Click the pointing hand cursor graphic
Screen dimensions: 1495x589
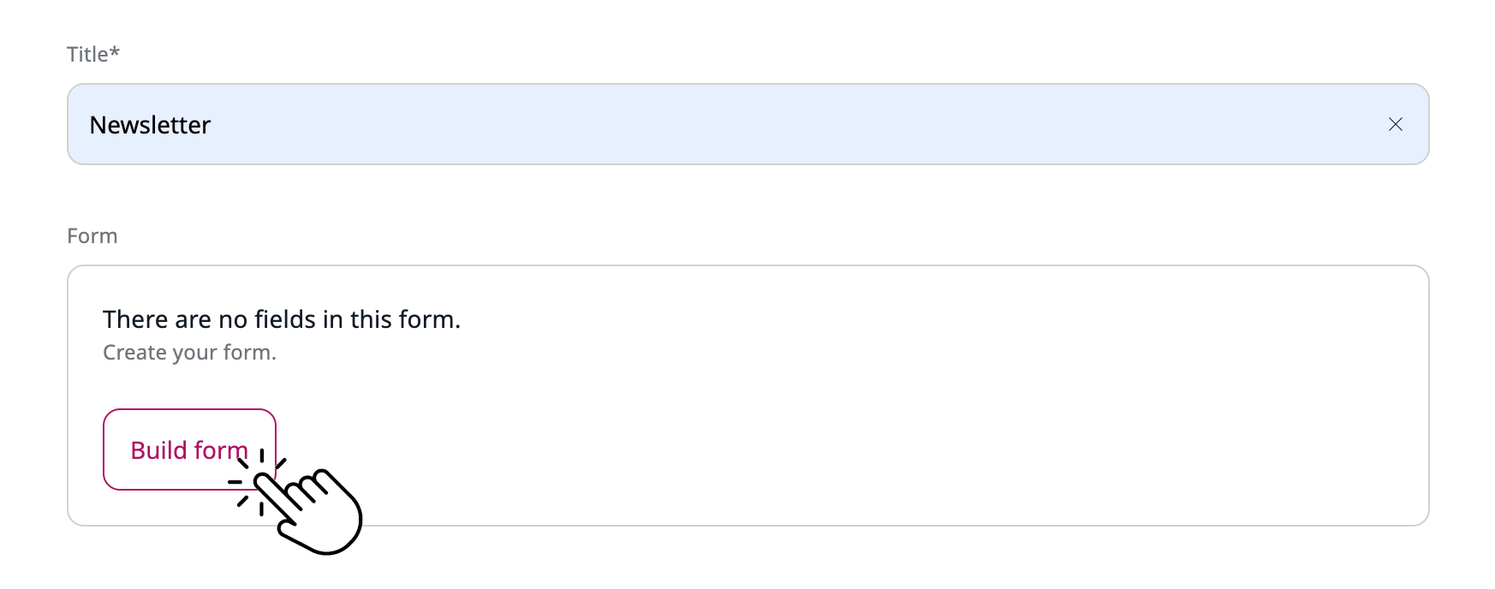(x=320, y=510)
